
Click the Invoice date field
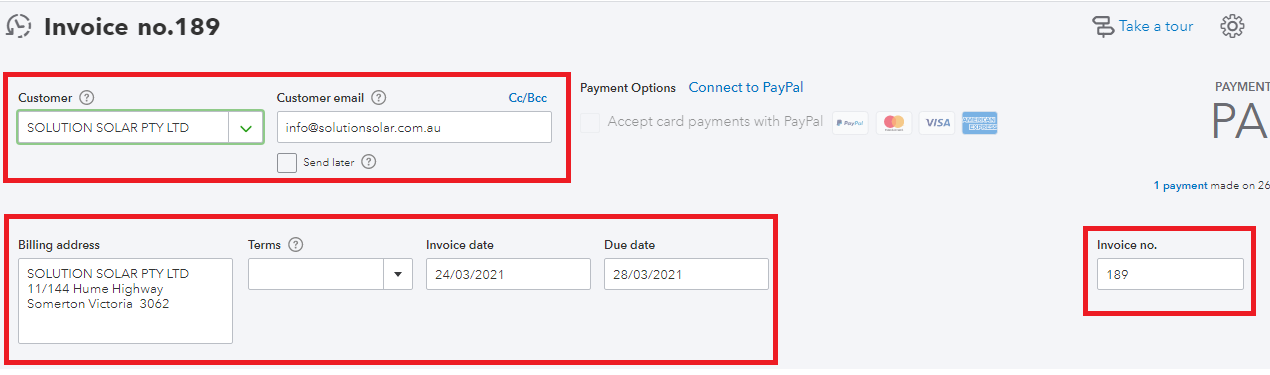click(x=508, y=274)
